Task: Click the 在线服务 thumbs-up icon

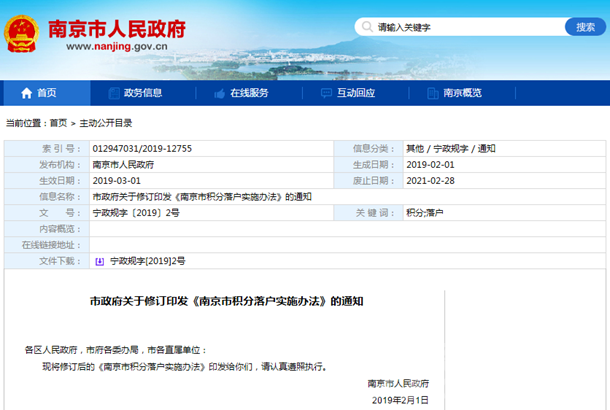Action: coord(219,93)
